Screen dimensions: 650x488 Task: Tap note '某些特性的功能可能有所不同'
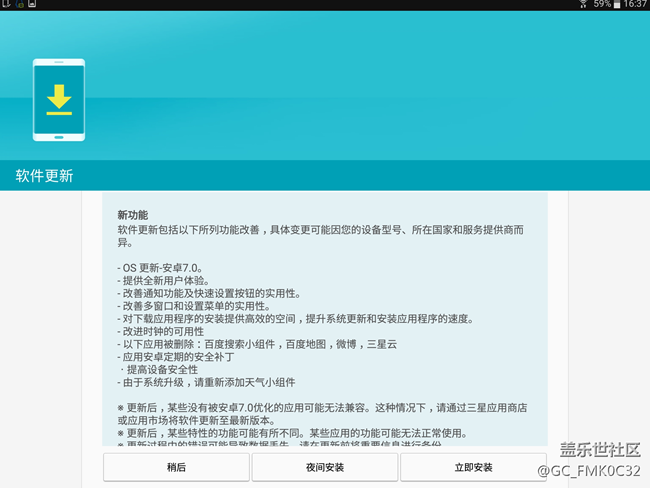pos(293,433)
